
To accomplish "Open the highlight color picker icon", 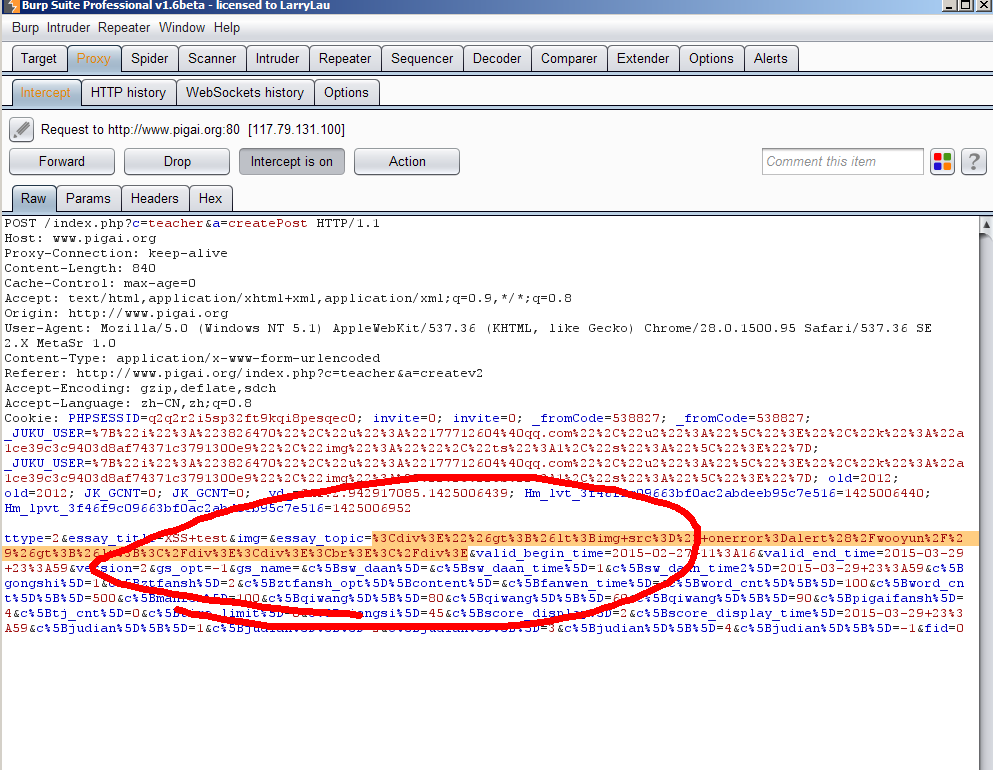I will (x=942, y=161).
